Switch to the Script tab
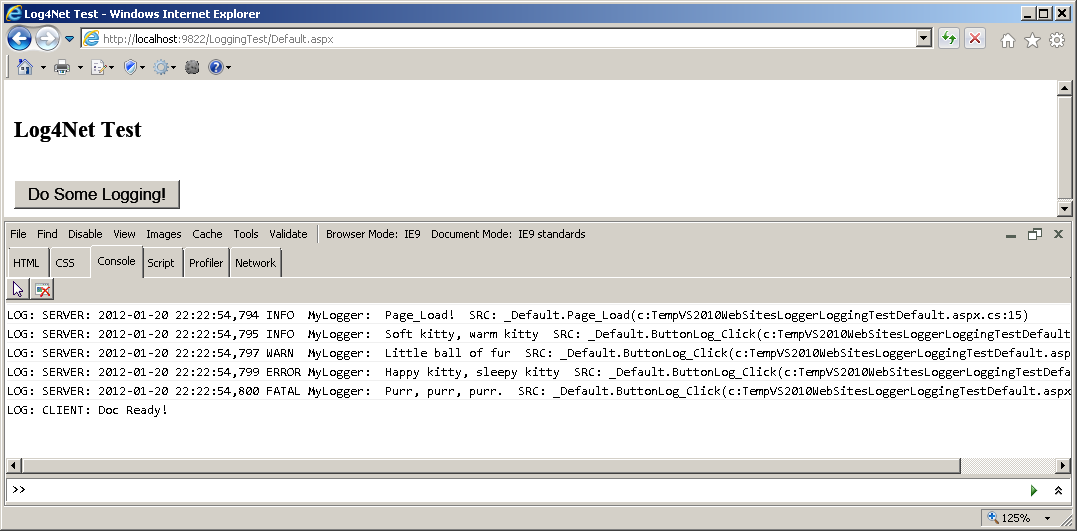The width and height of the screenshot is (1077, 531). [161, 263]
